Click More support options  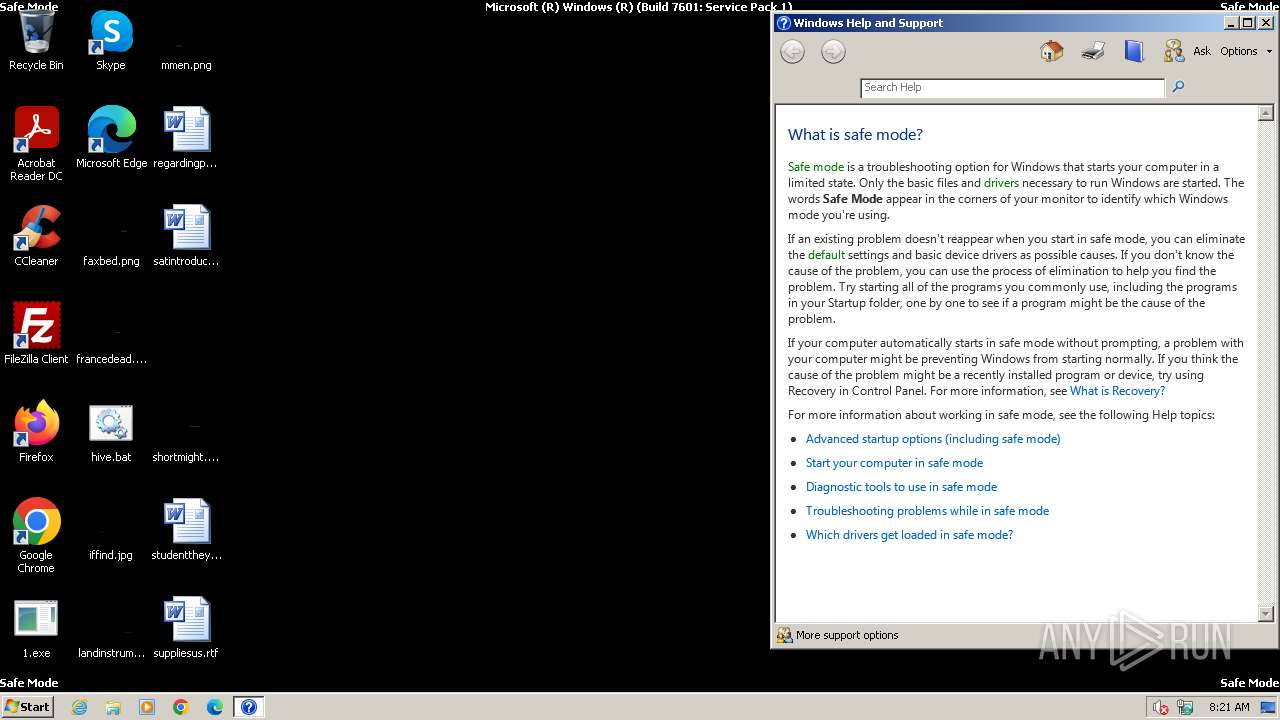pos(838,635)
